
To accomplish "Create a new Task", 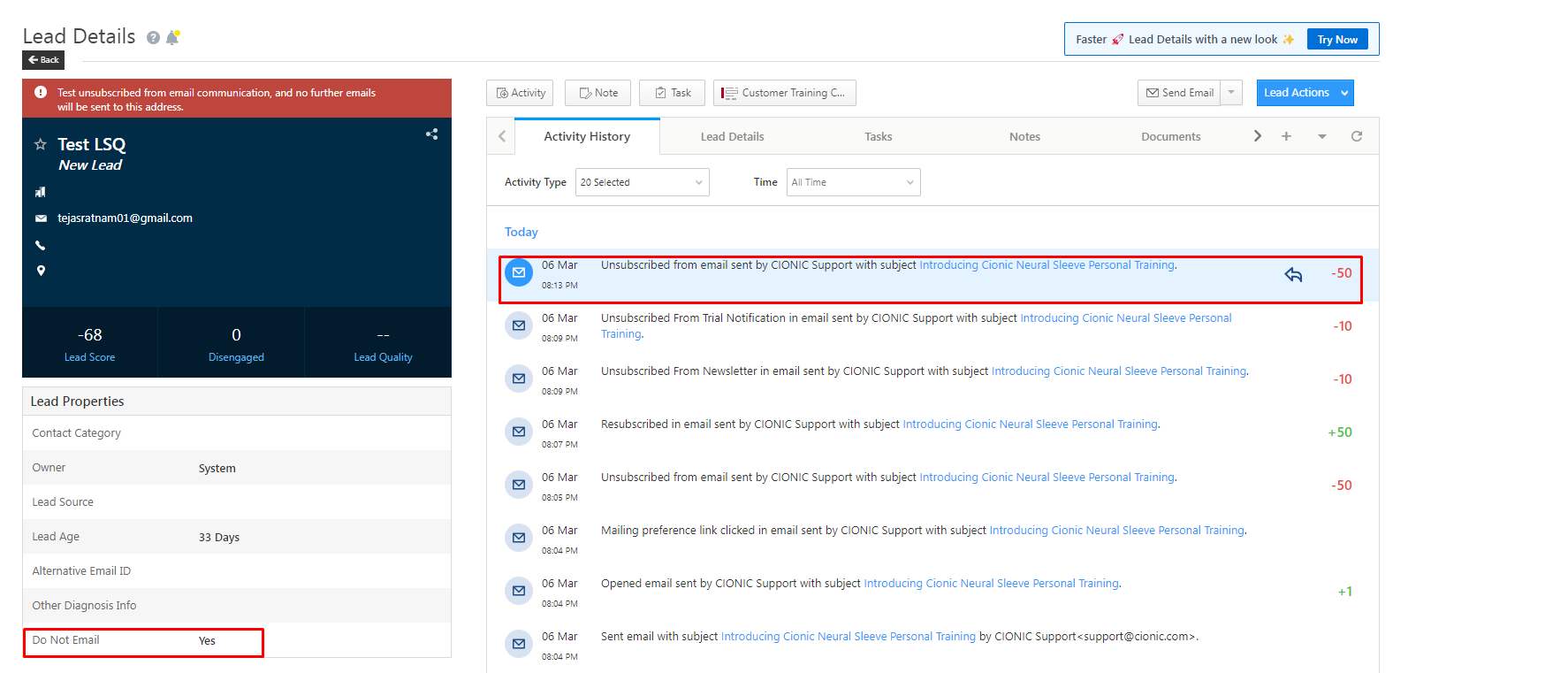I will pos(672,93).
